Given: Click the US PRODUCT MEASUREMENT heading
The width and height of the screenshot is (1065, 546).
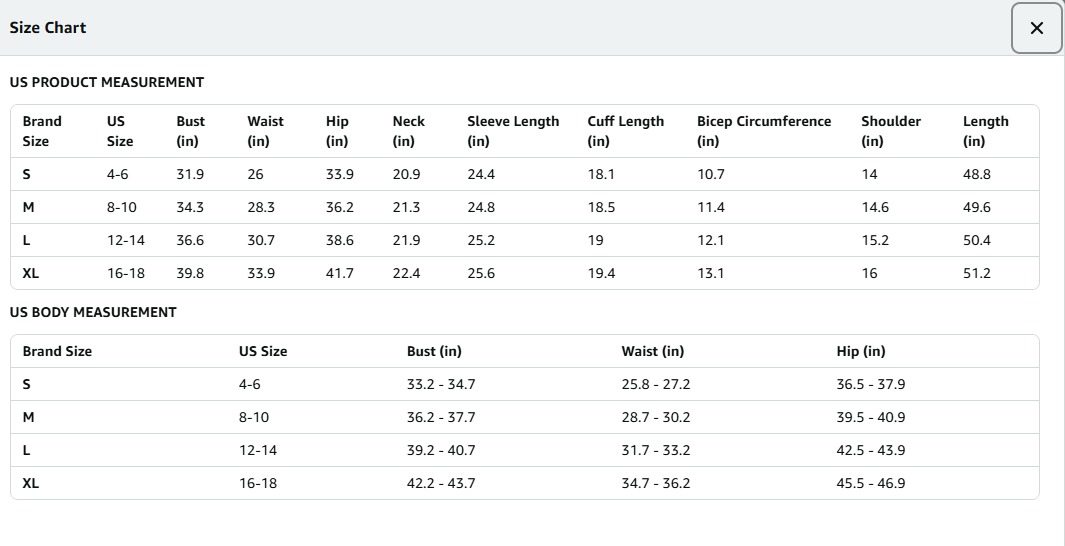Looking at the screenshot, I should (x=107, y=82).
